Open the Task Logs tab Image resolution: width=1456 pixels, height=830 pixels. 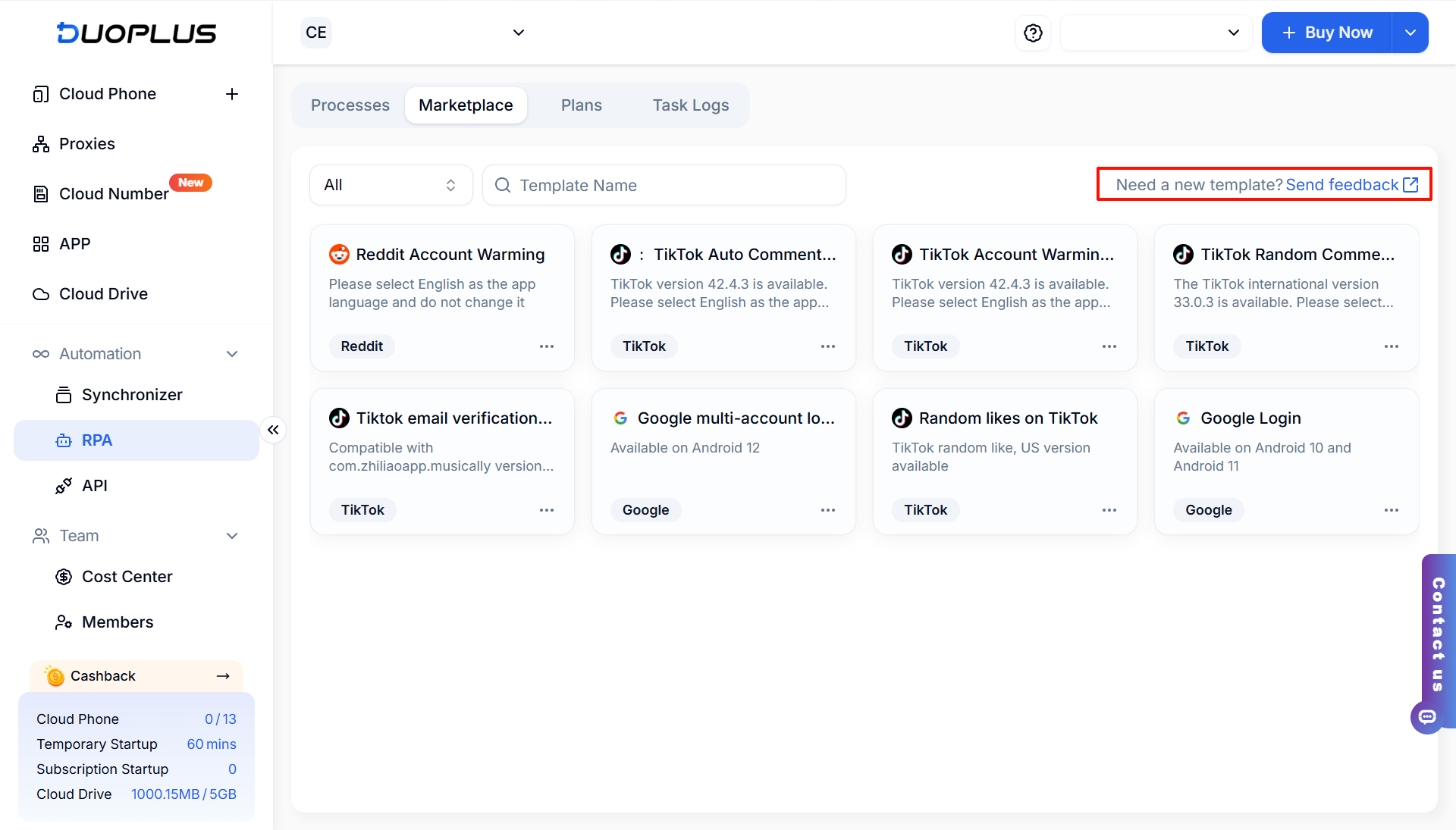tap(691, 105)
